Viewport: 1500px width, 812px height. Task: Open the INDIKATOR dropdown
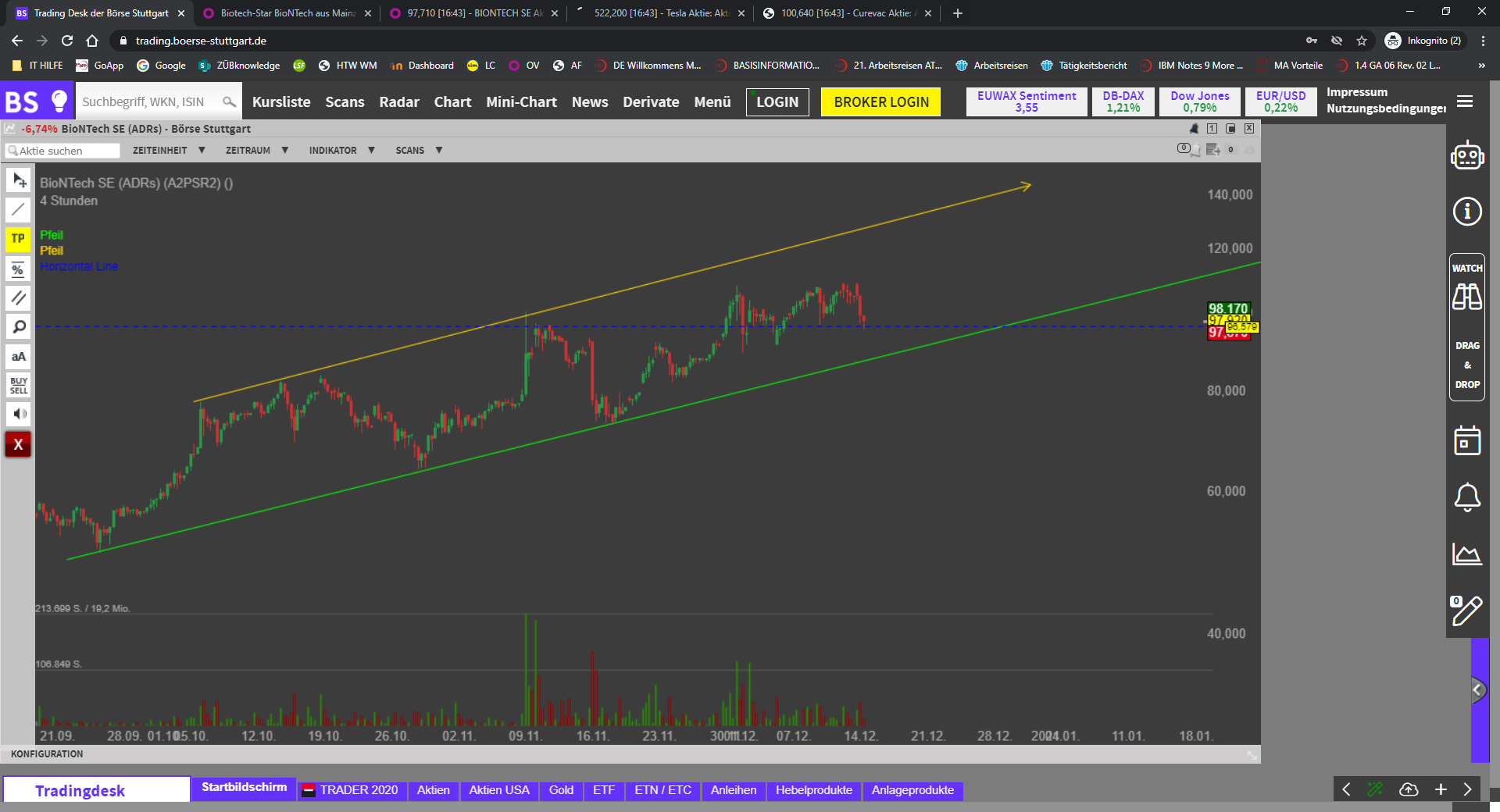coord(341,150)
